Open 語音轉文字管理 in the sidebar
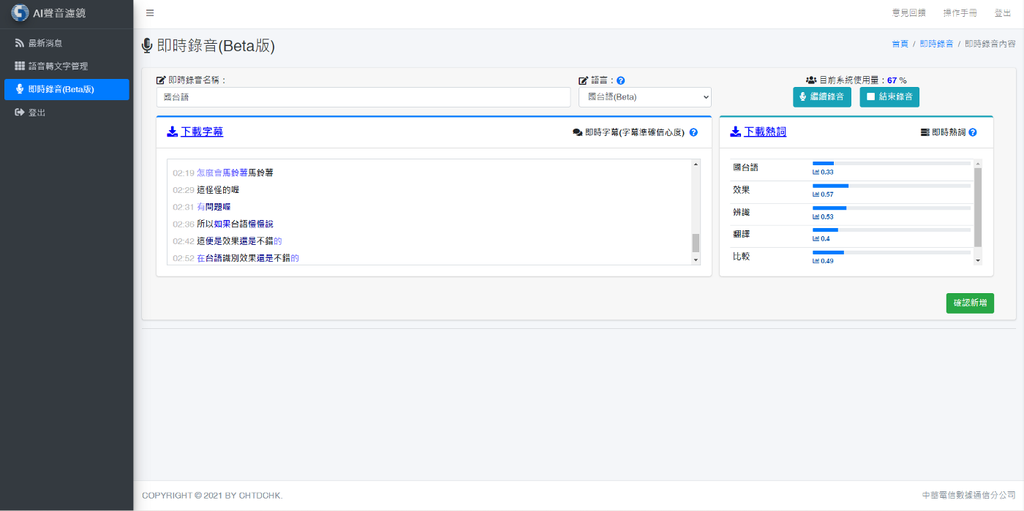This screenshot has width=1024, height=511. click(67, 66)
